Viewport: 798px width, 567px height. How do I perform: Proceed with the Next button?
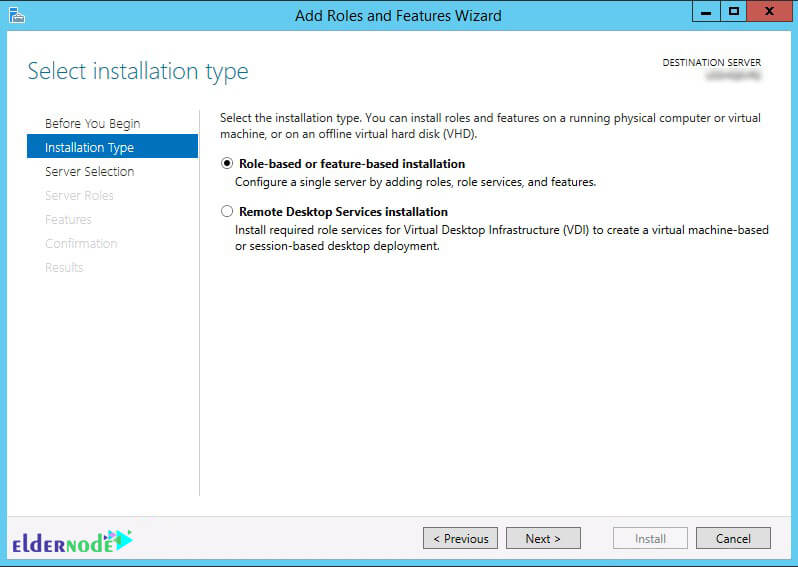point(543,538)
